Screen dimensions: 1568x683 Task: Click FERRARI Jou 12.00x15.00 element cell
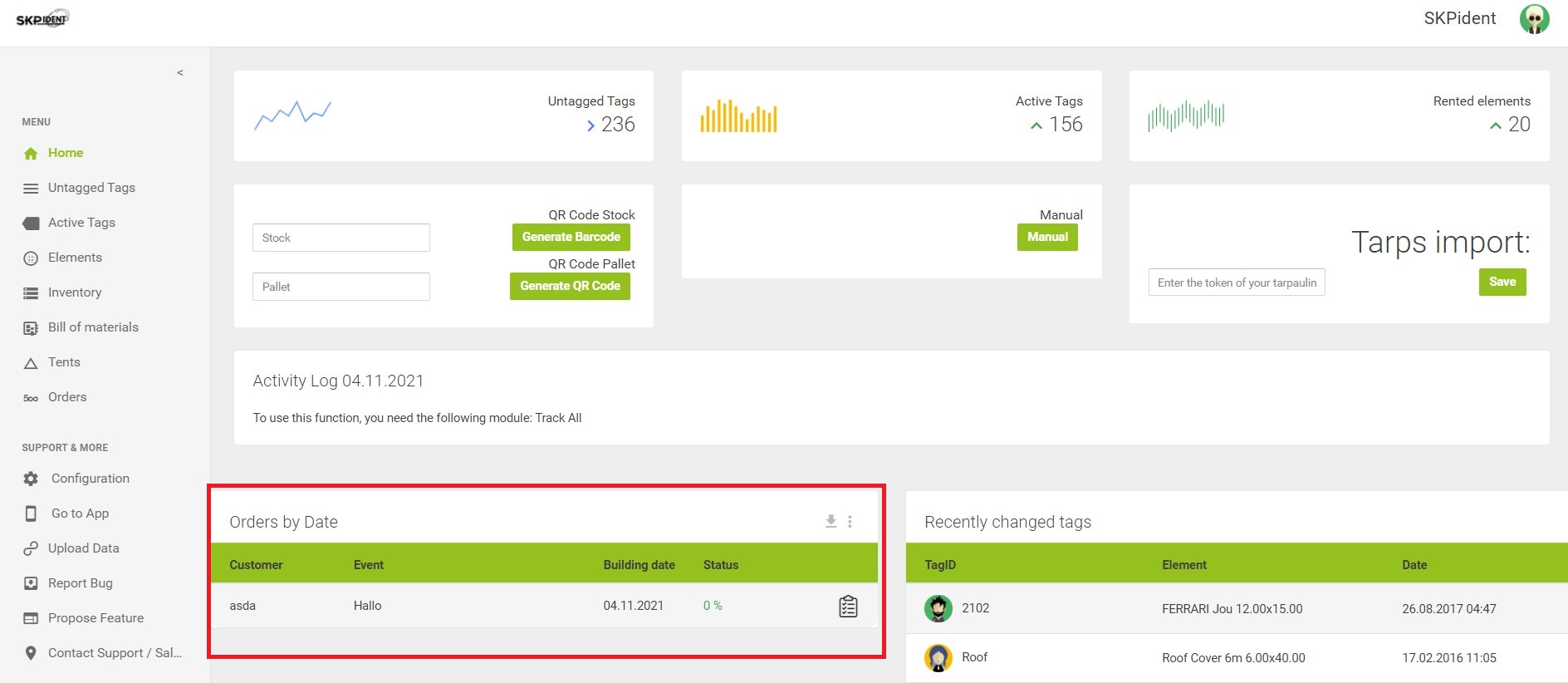(x=1232, y=609)
